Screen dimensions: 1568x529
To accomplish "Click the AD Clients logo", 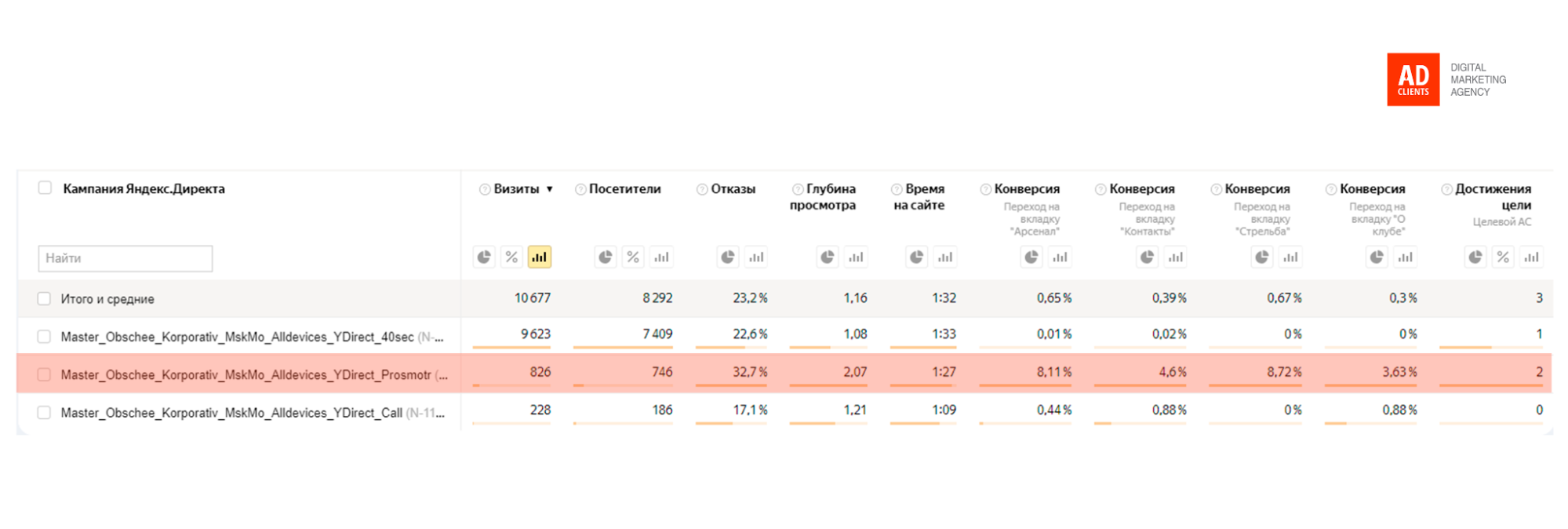I will pyautogui.click(x=1413, y=80).
